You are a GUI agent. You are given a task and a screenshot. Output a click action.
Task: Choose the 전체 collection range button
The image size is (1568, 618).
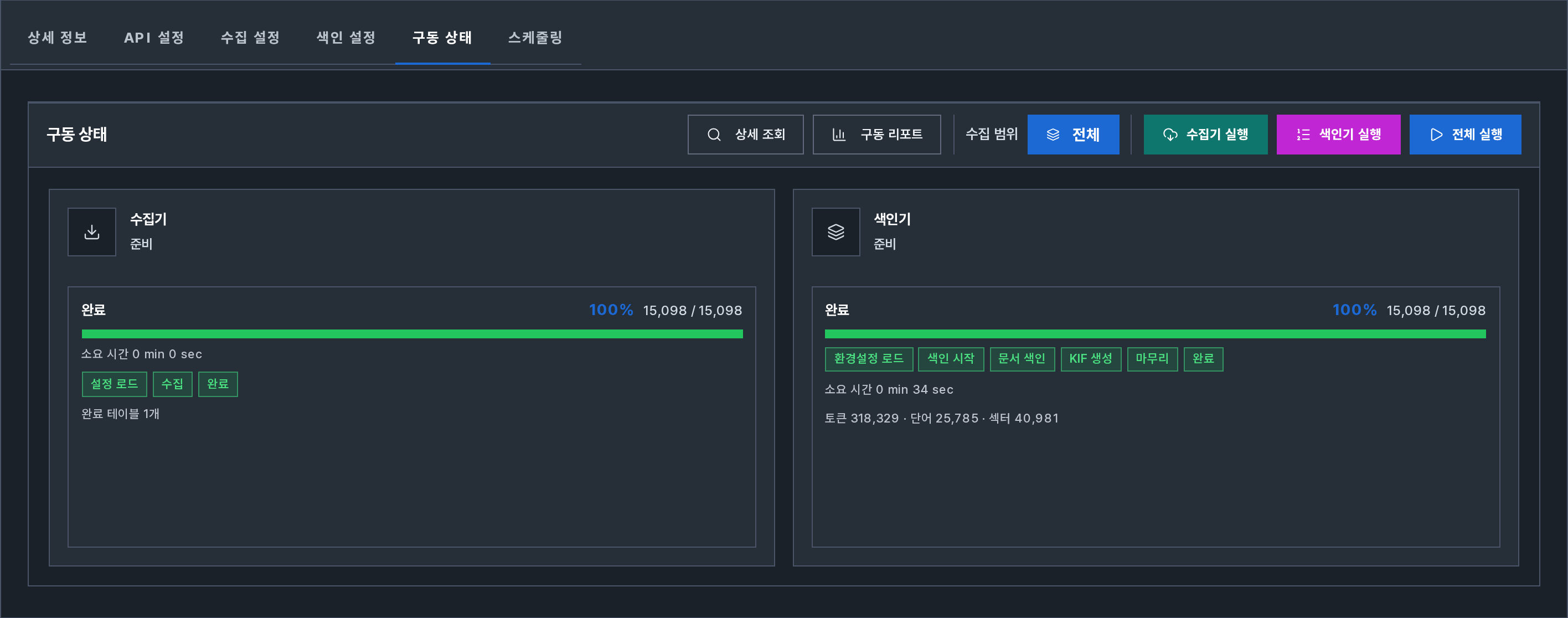1073,135
